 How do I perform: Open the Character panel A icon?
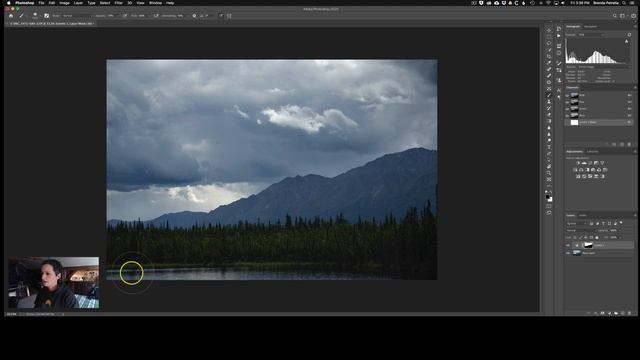click(x=559, y=90)
